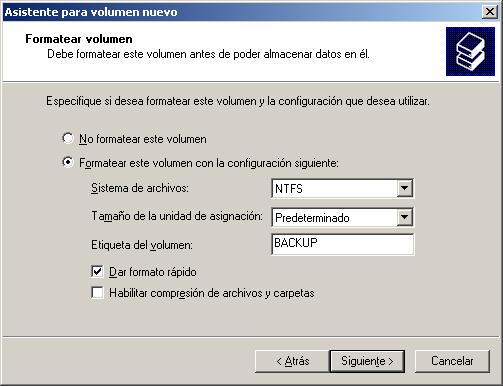The image size is (503, 386).
Task: Continue with the Siguiente button
Action: pos(367,361)
